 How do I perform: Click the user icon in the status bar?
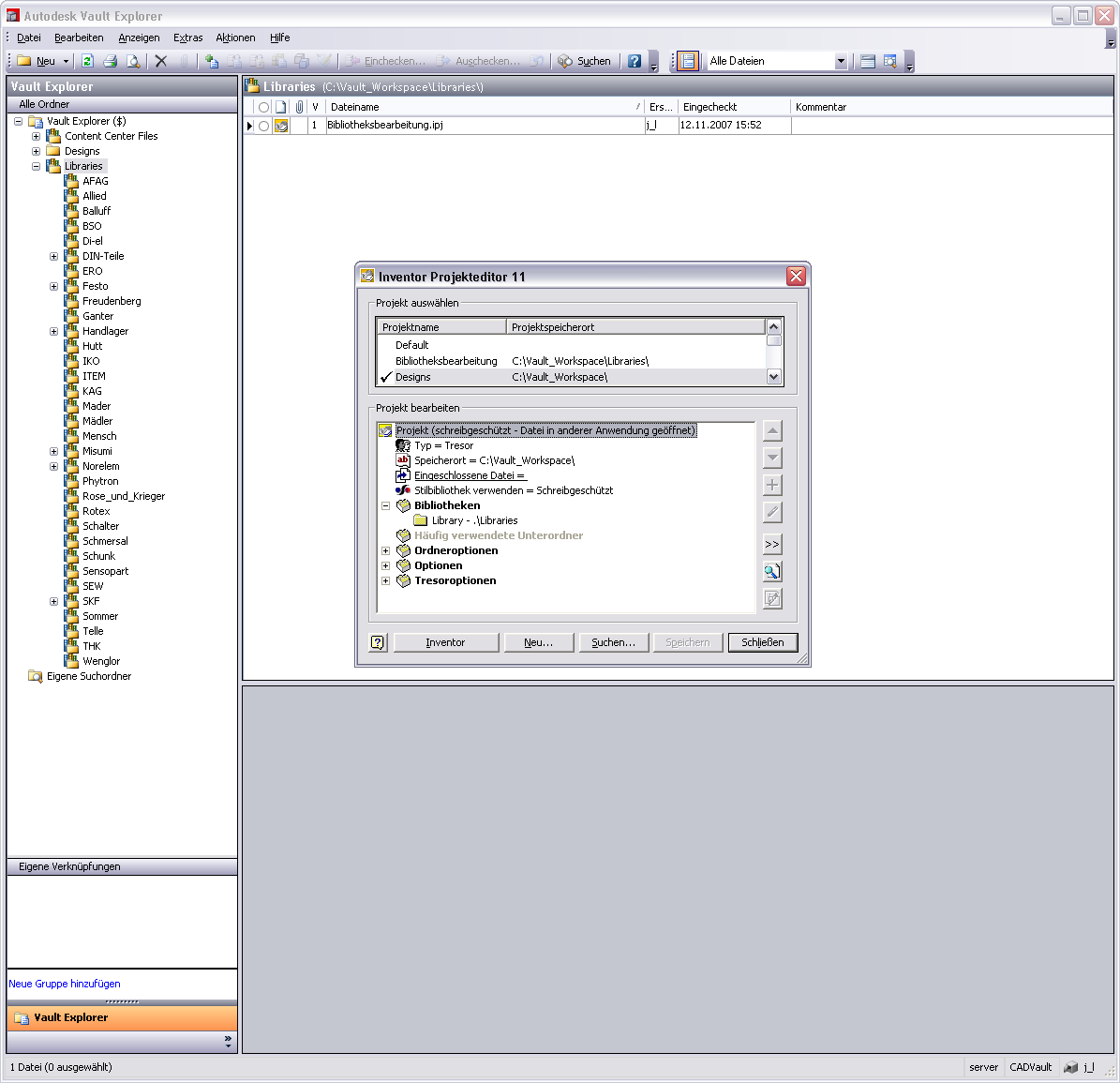tap(1070, 1067)
